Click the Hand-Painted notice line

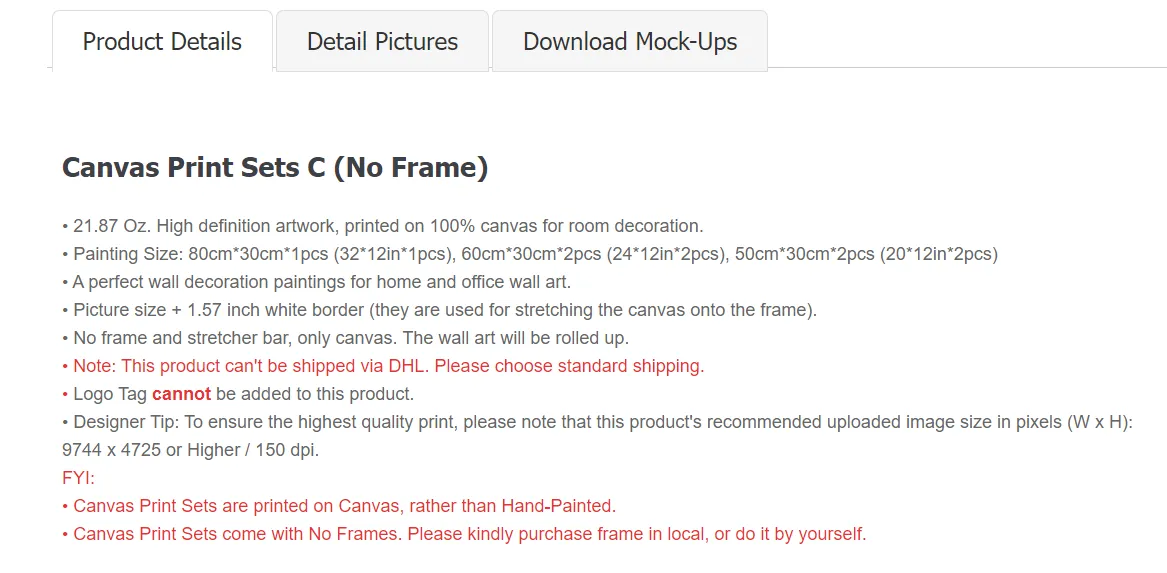(x=339, y=506)
